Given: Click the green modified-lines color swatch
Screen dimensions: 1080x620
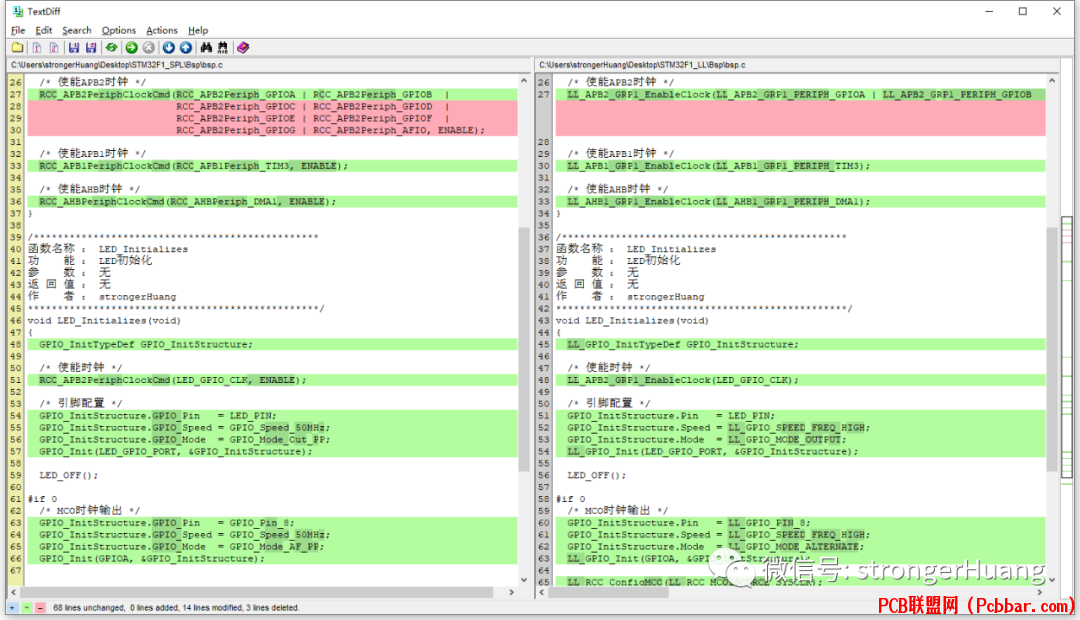Looking at the screenshot, I should pos(26,608).
